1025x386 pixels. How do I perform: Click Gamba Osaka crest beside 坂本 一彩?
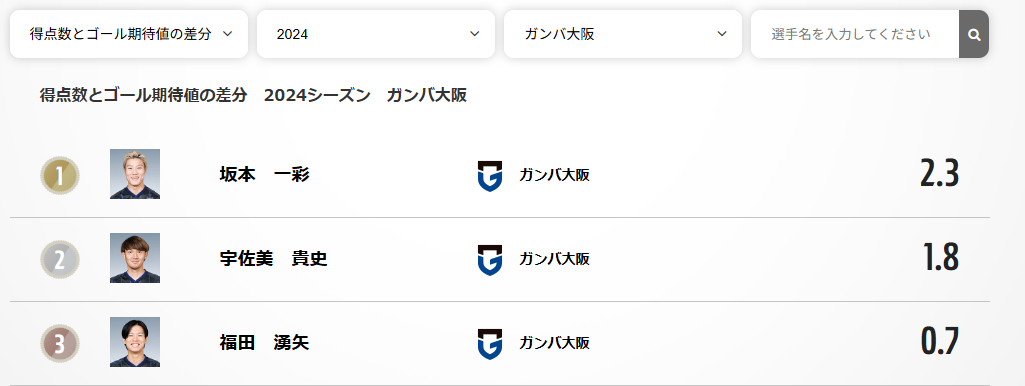pyautogui.click(x=490, y=176)
